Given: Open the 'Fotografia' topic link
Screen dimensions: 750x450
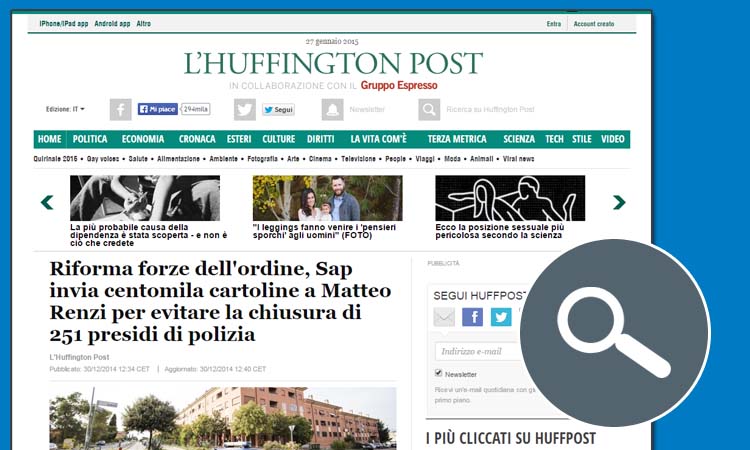Looking at the screenshot, I should [262, 159].
